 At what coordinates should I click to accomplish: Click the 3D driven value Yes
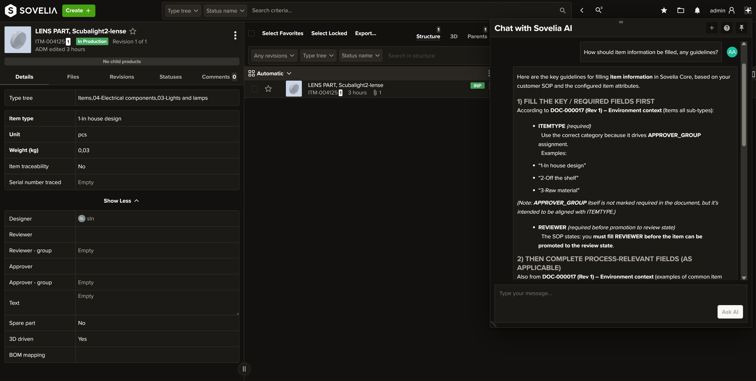pyautogui.click(x=82, y=339)
